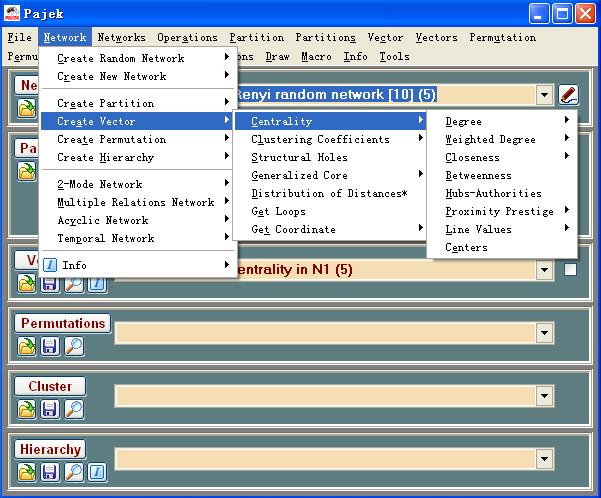Click the Permutations label button
This screenshot has width=601, height=498.
[x=63, y=323]
